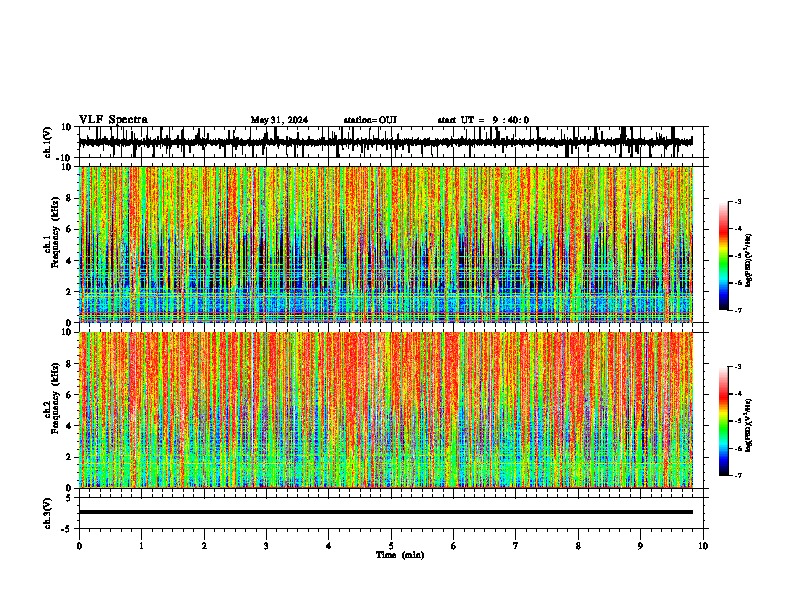Click the "ch.3(V)" axis label

(48, 513)
